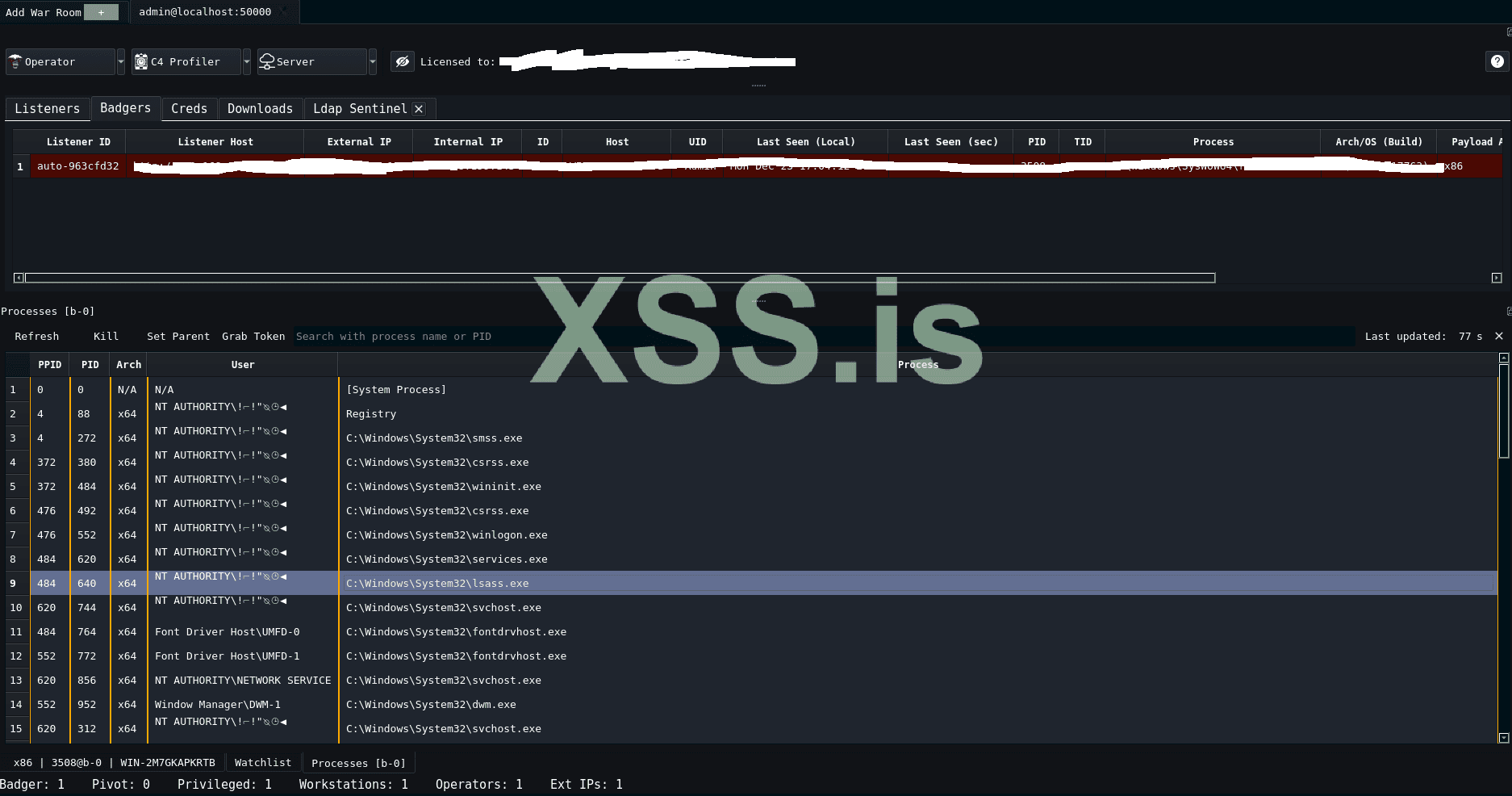Click the badger table scroll-left arrow

click(19, 278)
